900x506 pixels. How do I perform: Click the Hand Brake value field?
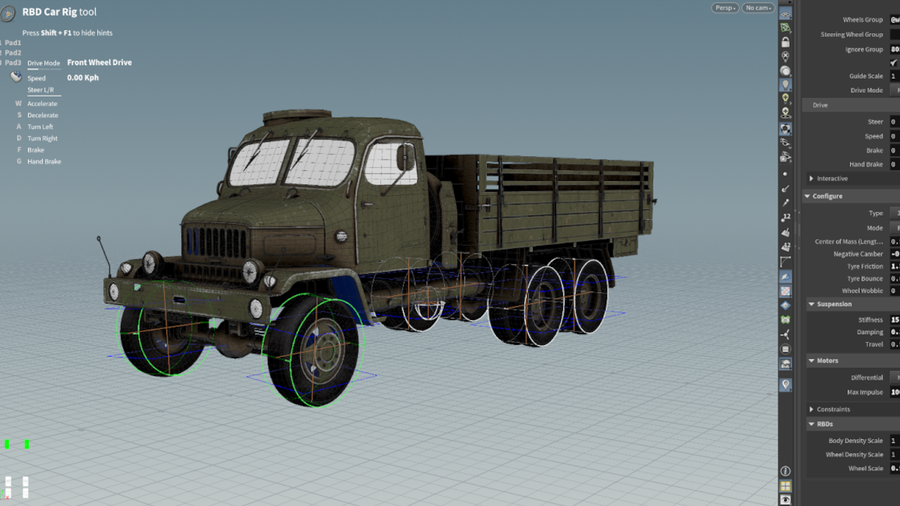pos(895,164)
